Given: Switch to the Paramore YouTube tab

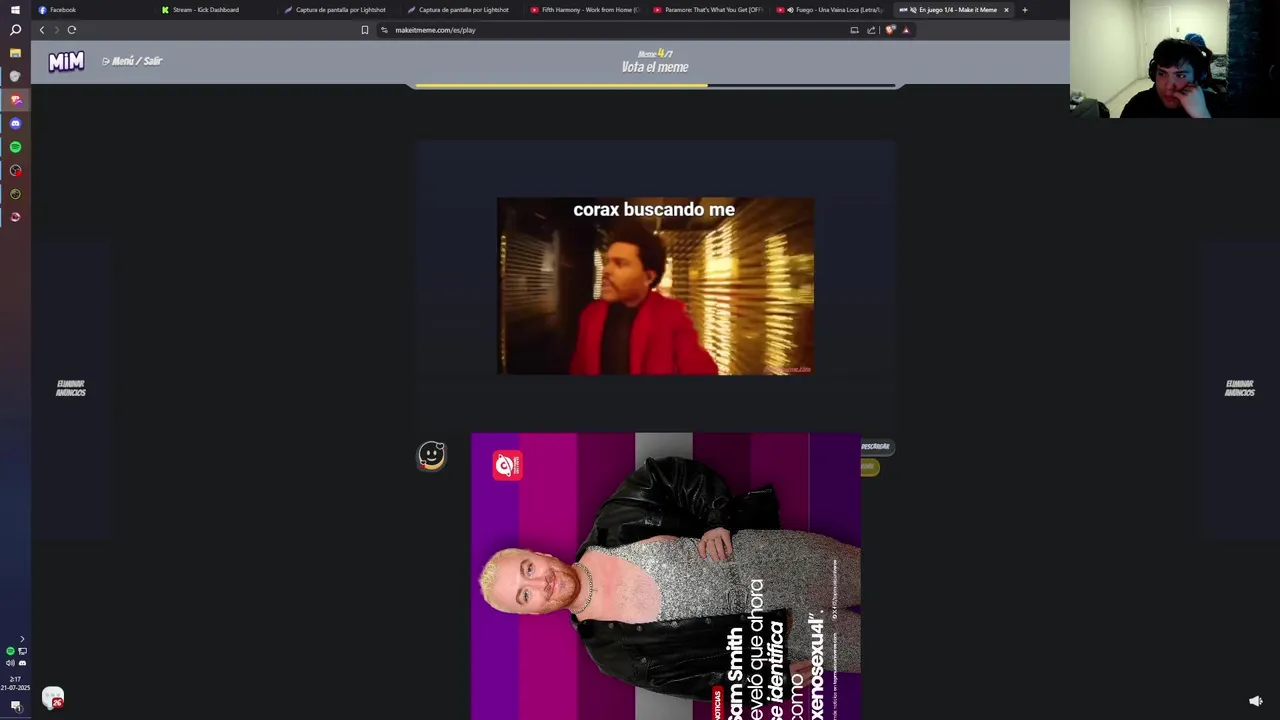Looking at the screenshot, I should click(x=708, y=10).
